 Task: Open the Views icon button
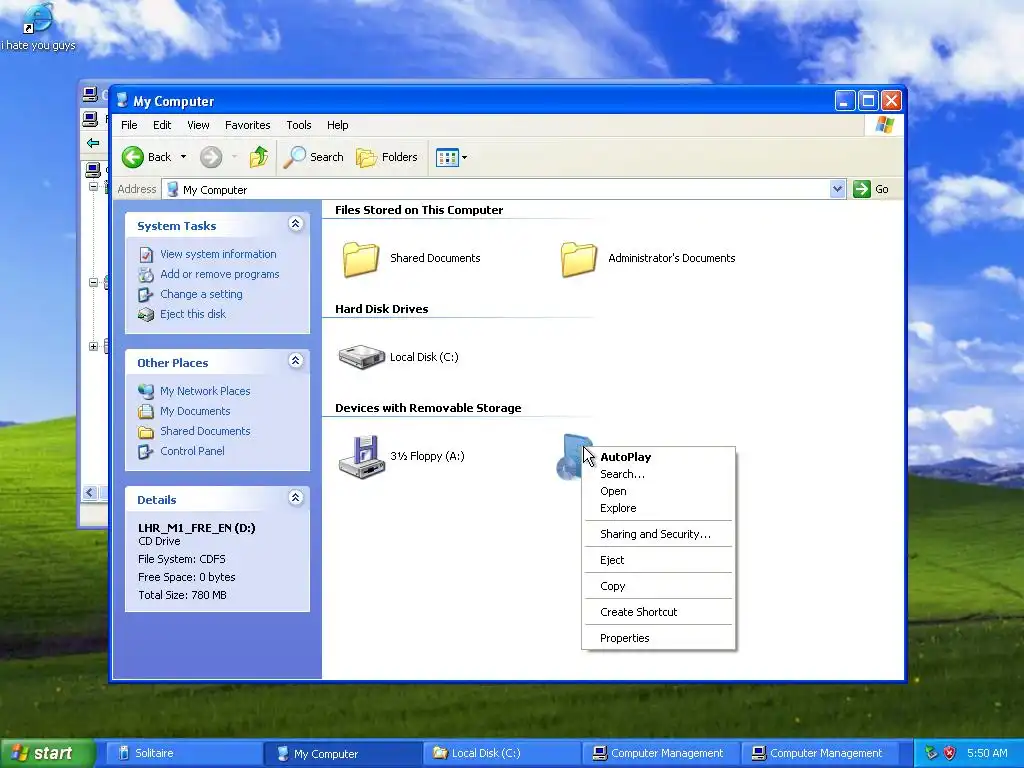point(447,157)
